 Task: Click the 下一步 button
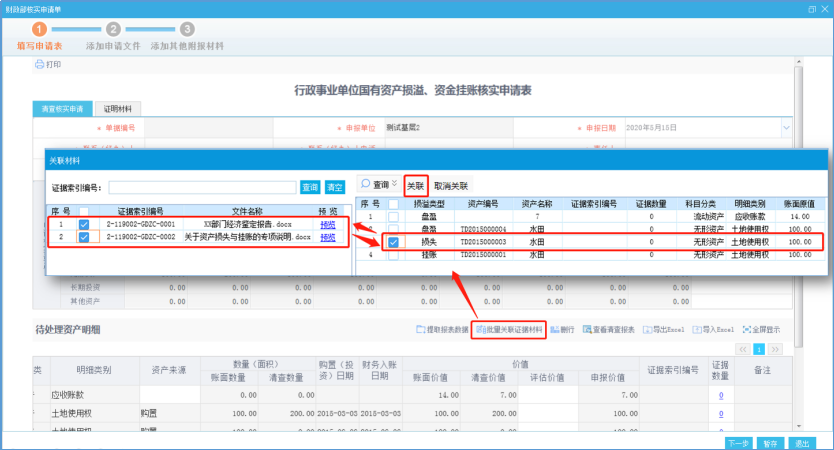tap(738, 441)
